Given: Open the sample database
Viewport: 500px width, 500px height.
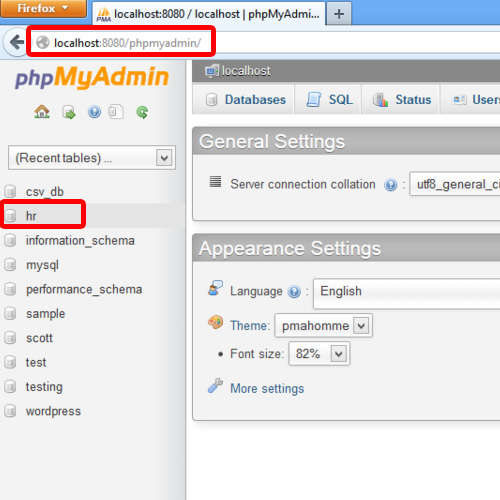Looking at the screenshot, I should tap(45, 314).
